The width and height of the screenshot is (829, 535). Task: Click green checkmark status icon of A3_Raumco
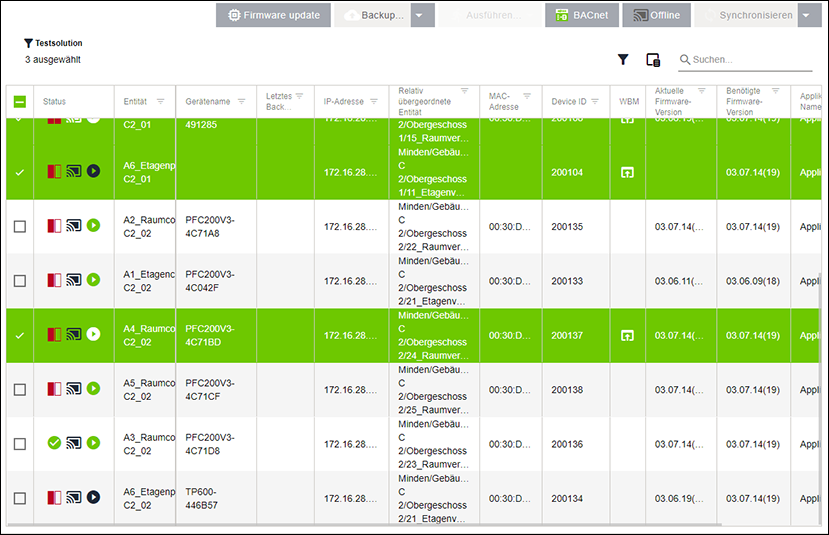pyautogui.click(x=54, y=443)
